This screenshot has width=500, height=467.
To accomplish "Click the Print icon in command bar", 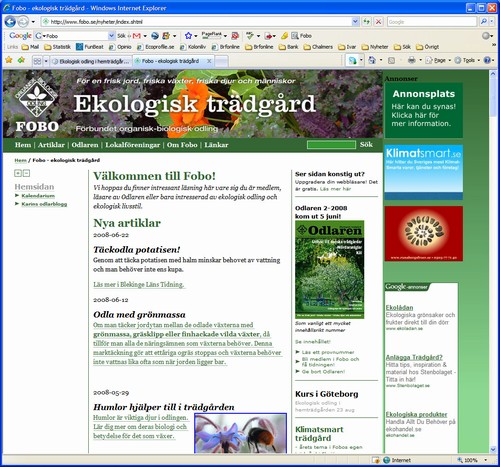I will click(x=412, y=60).
